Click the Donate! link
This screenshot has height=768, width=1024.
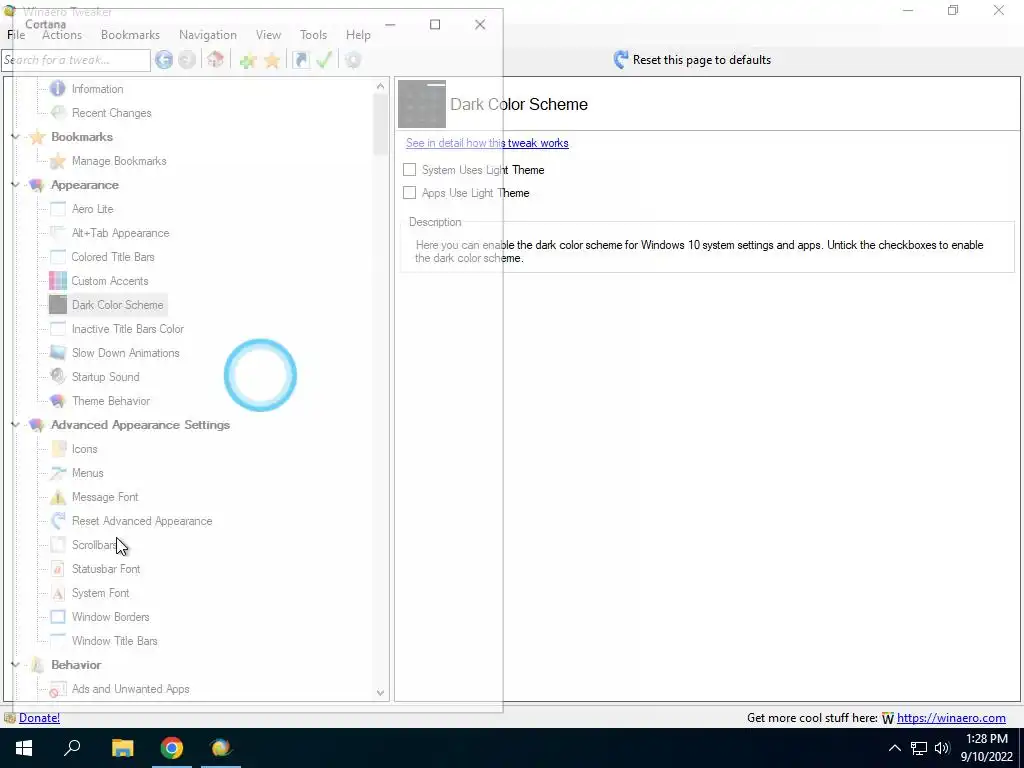[x=39, y=718]
